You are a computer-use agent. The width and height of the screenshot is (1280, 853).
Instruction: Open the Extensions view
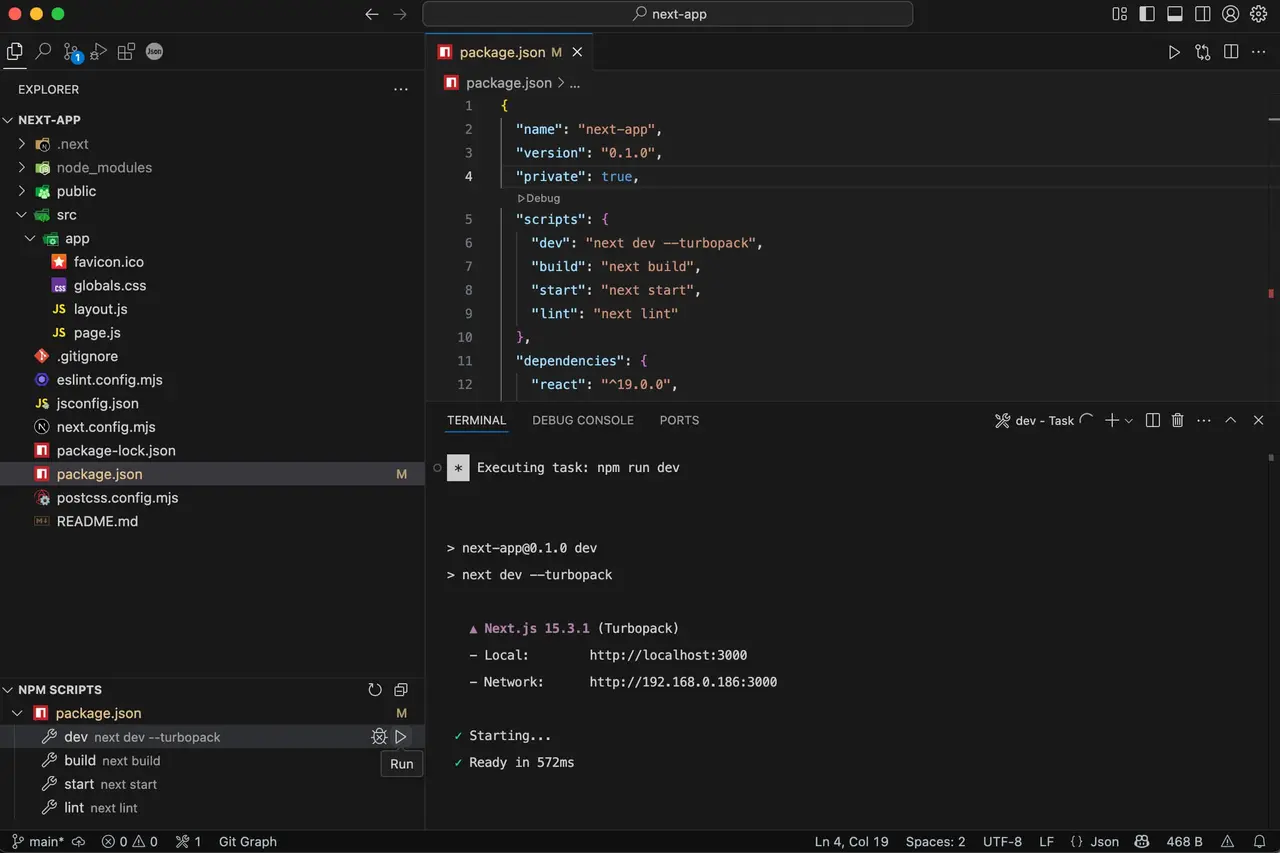126,52
